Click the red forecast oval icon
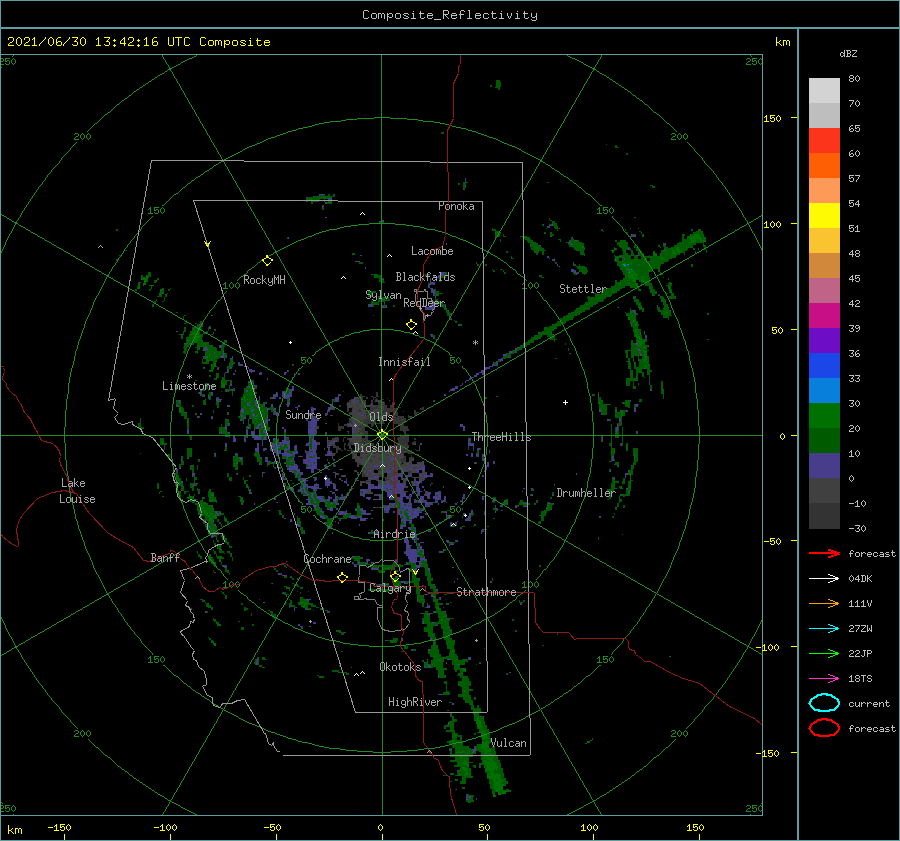Viewport: 900px width, 841px height. [x=824, y=728]
